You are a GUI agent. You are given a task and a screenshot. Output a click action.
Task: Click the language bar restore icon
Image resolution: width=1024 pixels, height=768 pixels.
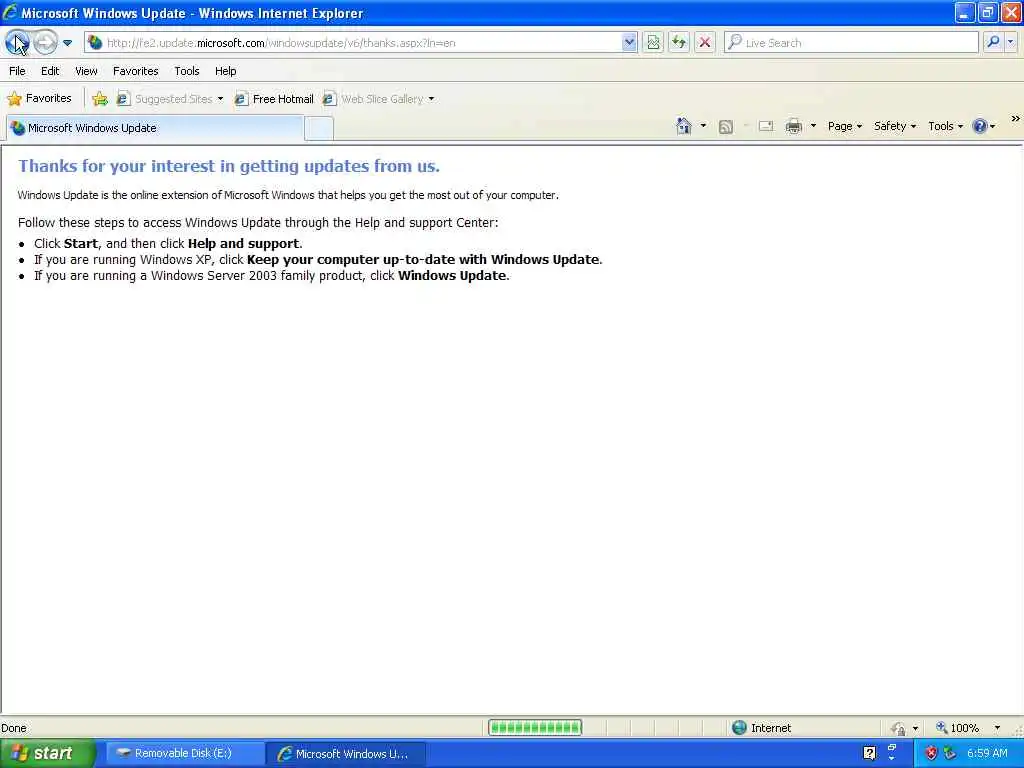[892, 747]
